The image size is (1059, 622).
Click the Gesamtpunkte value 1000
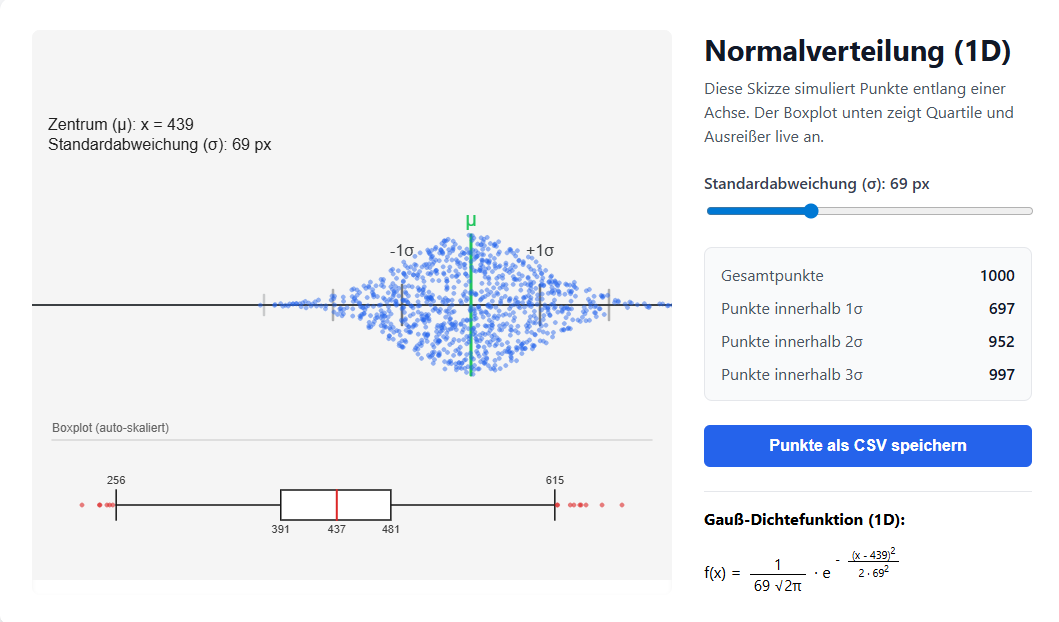tap(997, 276)
